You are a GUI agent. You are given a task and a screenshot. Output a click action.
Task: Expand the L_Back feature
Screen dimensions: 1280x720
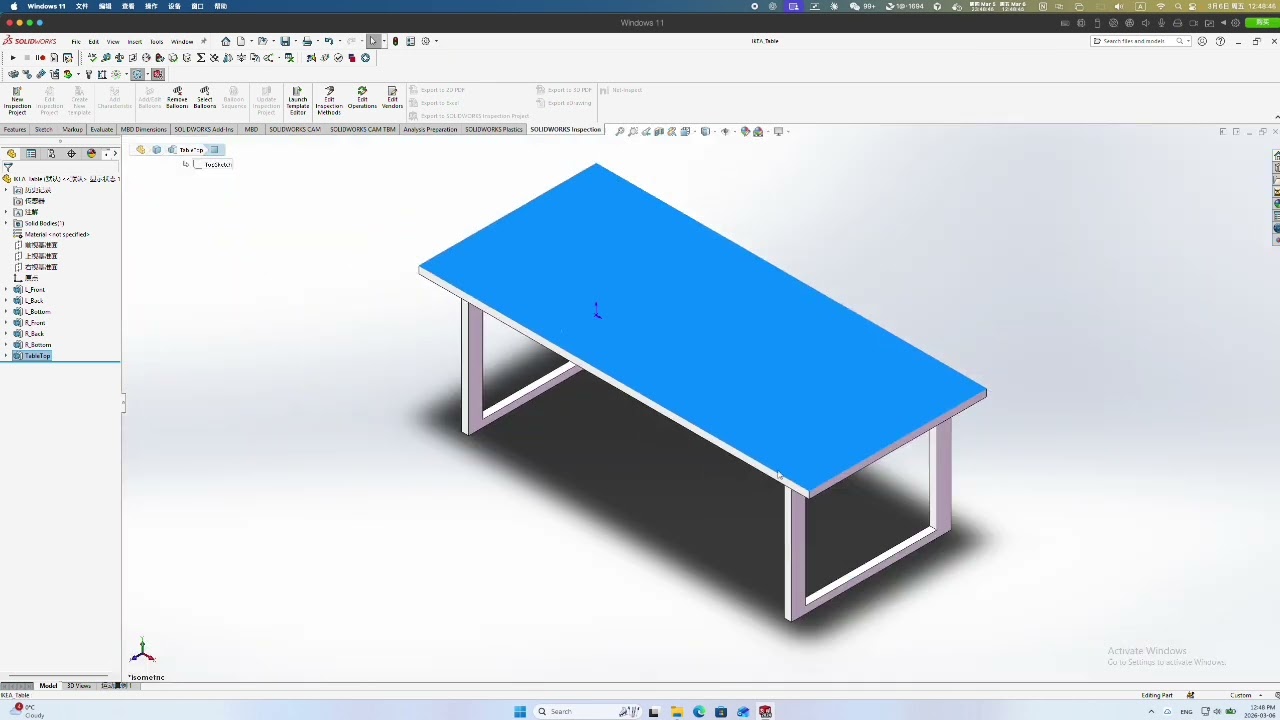click(x=6, y=301)
